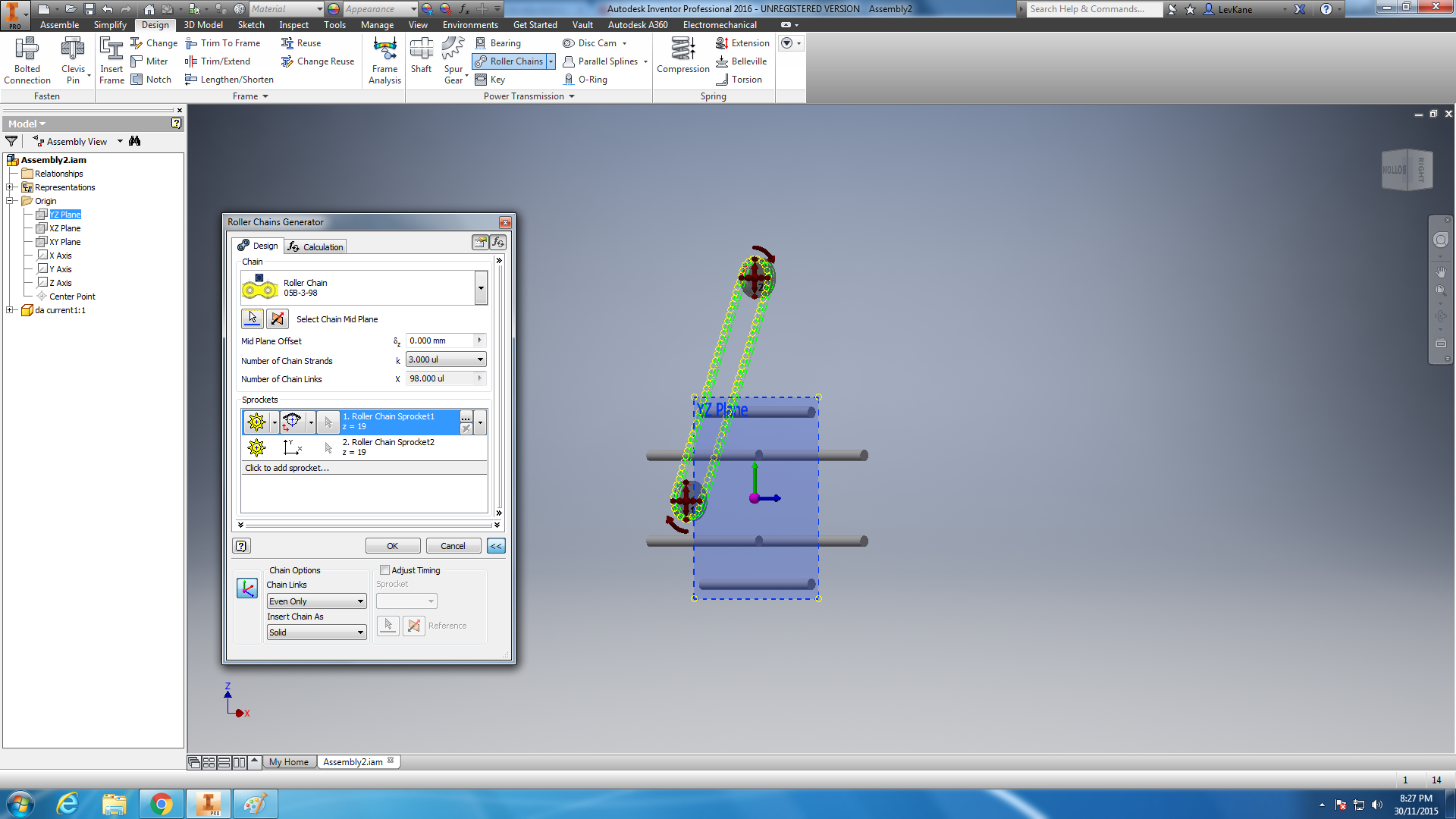Select YZ Plane in the model browser
The height and width of the screenshot is (819, 1456).
pyautogui.click(x=64, y=214)
